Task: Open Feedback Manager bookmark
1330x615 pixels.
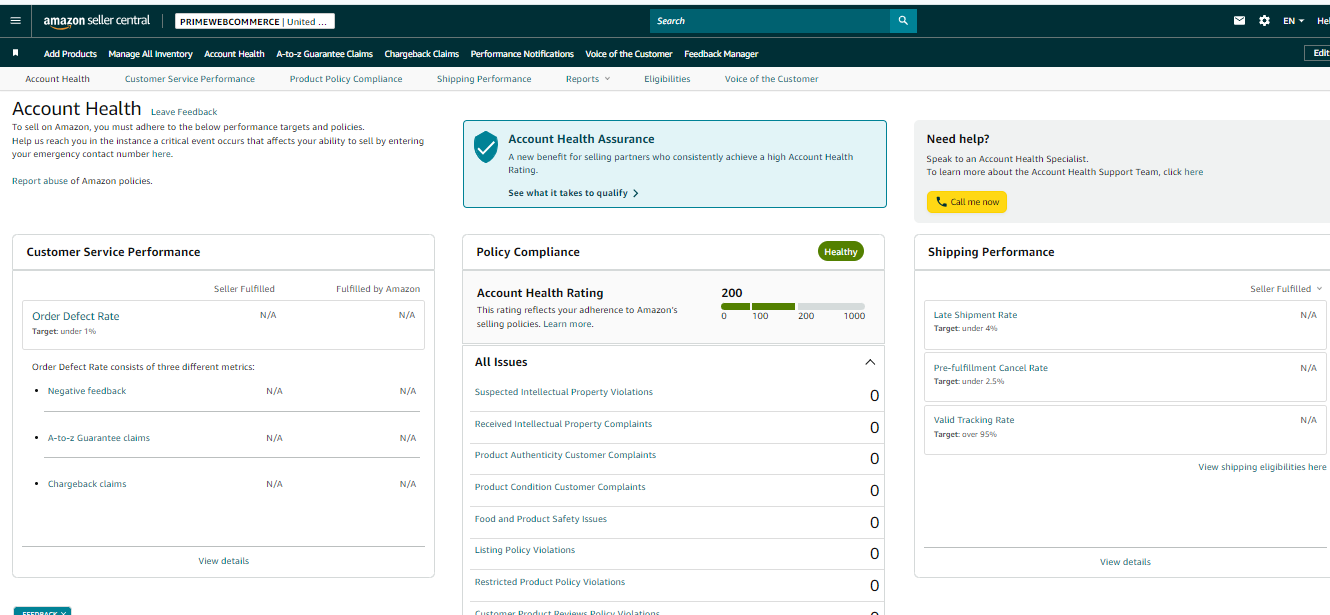Action: [721, 54]
